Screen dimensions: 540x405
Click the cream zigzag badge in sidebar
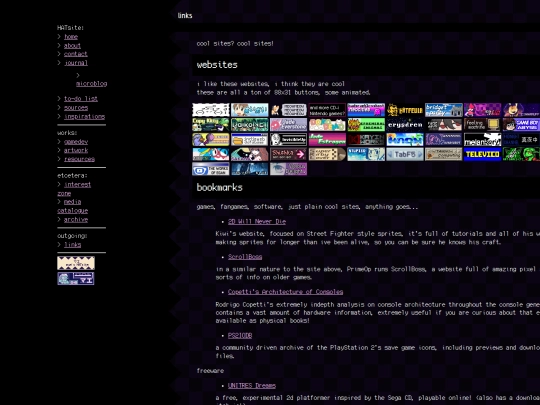coord(76,263)
